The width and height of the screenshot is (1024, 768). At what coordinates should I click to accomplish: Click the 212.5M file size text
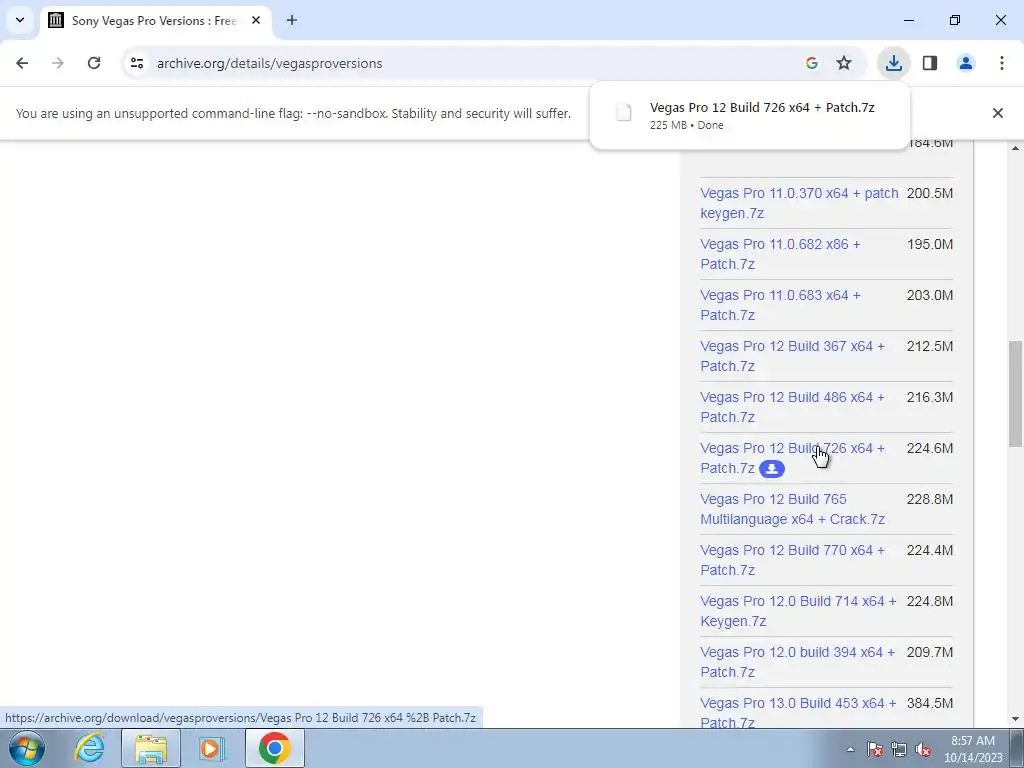(x=930, y=346)
